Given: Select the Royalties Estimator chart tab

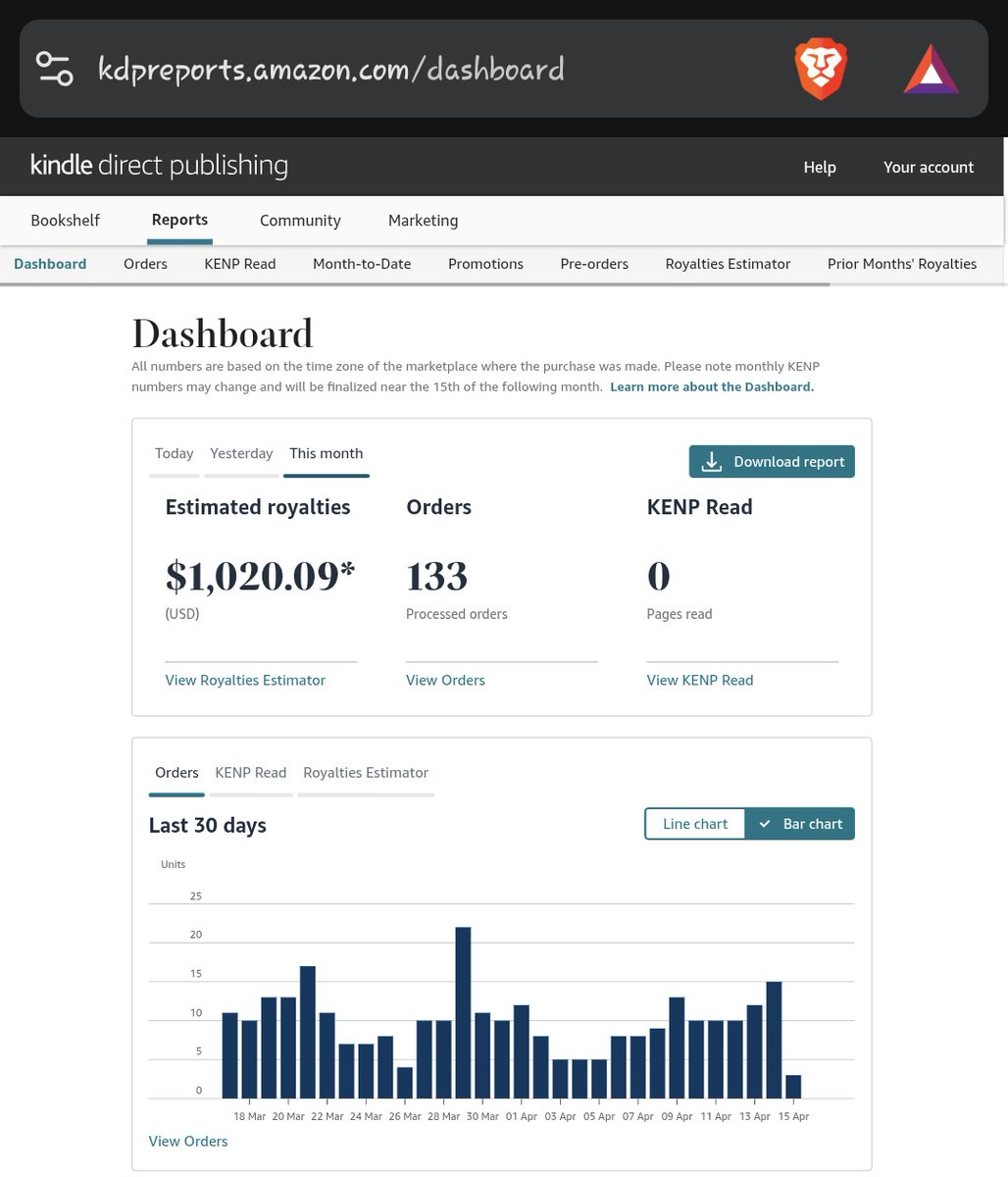Looking at the screenshot, I should pos(366,773).
